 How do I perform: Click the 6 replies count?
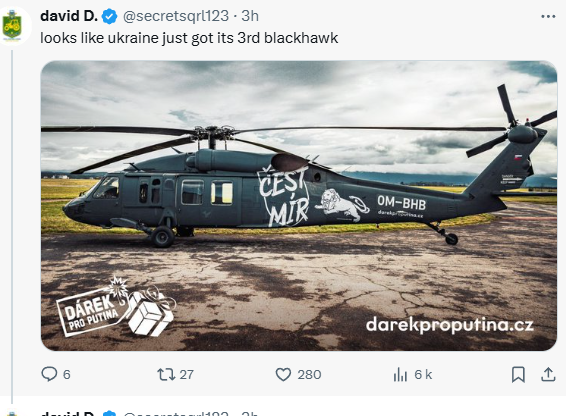coord(67,374)
